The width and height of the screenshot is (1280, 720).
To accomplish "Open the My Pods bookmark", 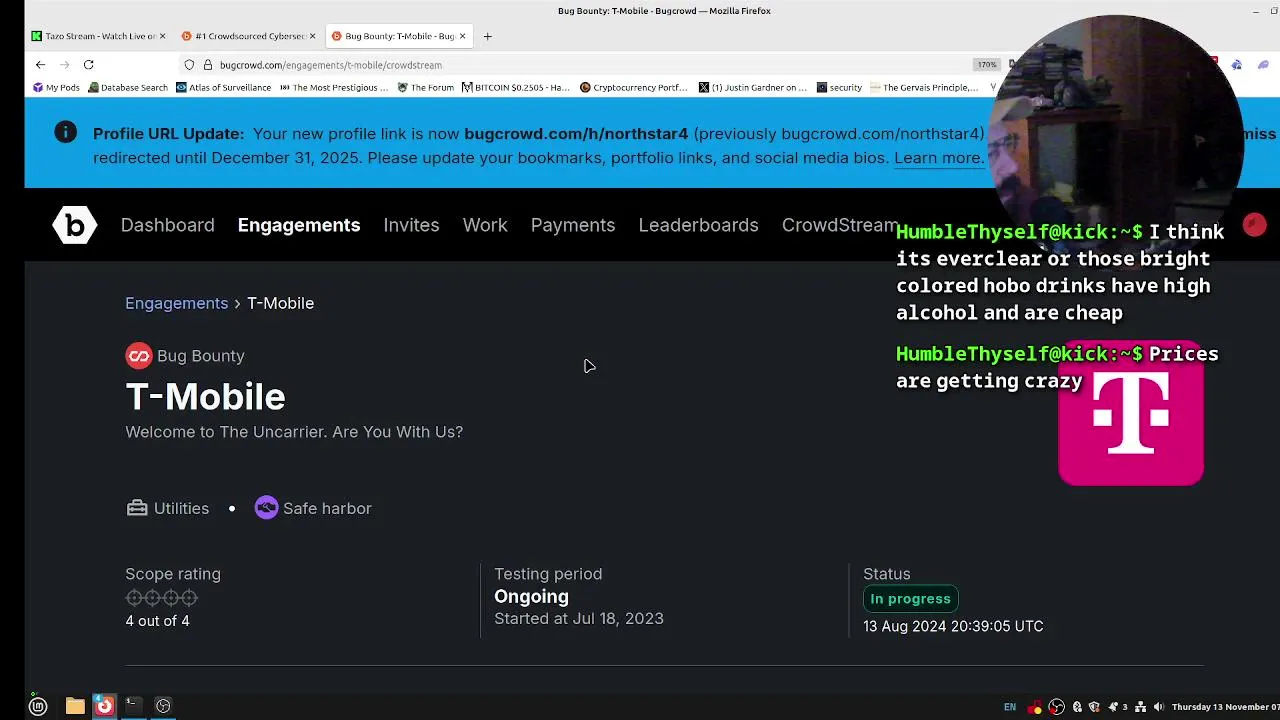I will tap(56, 88).
